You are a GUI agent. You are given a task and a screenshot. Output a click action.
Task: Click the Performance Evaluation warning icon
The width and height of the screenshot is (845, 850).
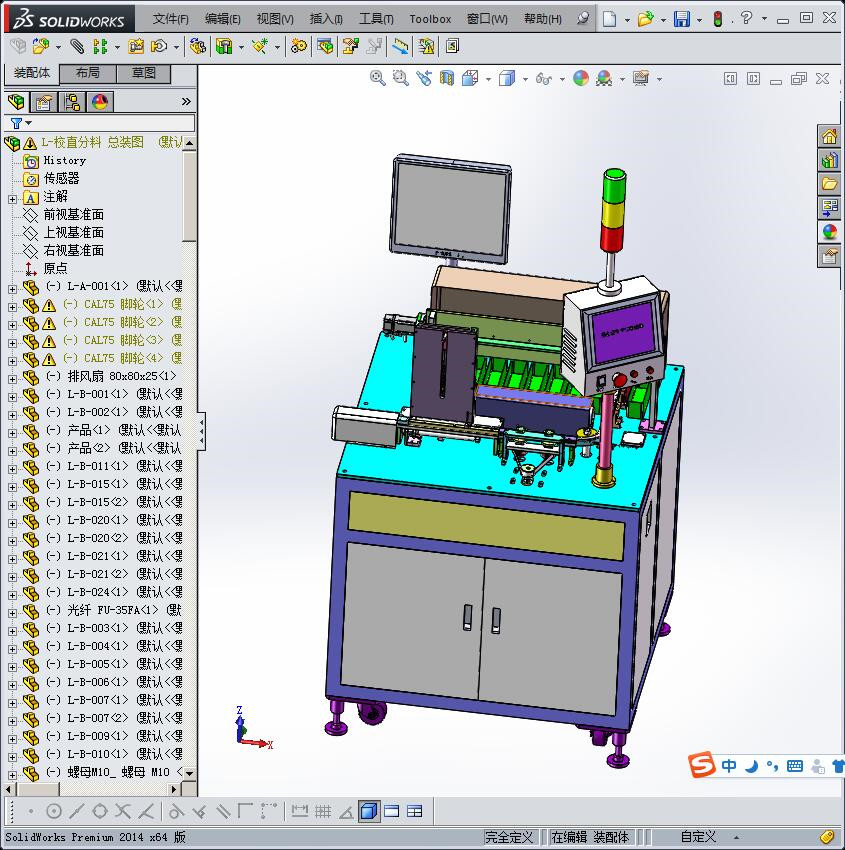pos(427,47)
